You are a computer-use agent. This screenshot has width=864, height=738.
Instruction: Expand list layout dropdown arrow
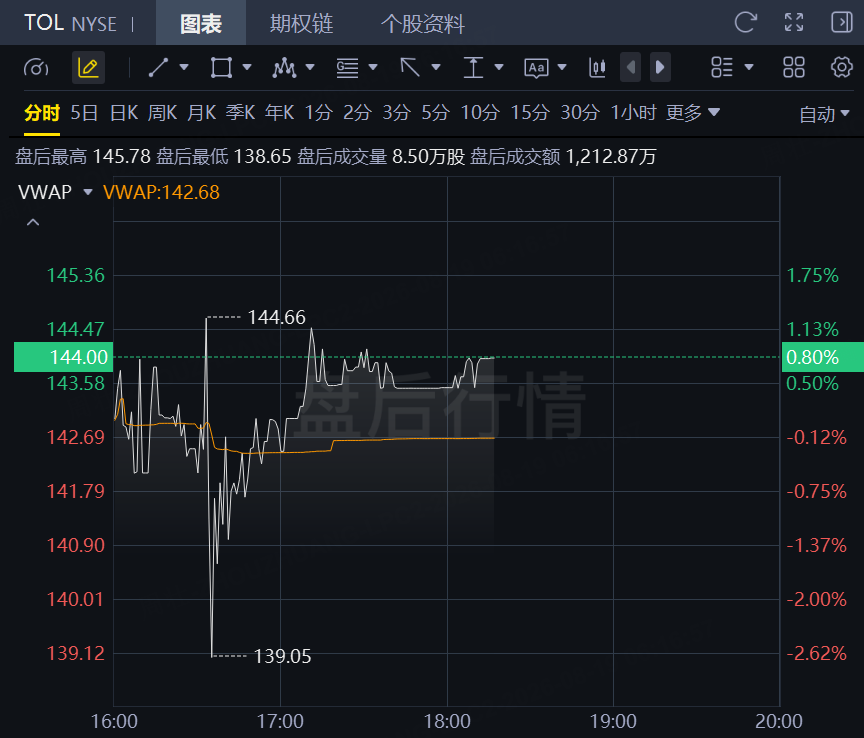coord(749,67)
